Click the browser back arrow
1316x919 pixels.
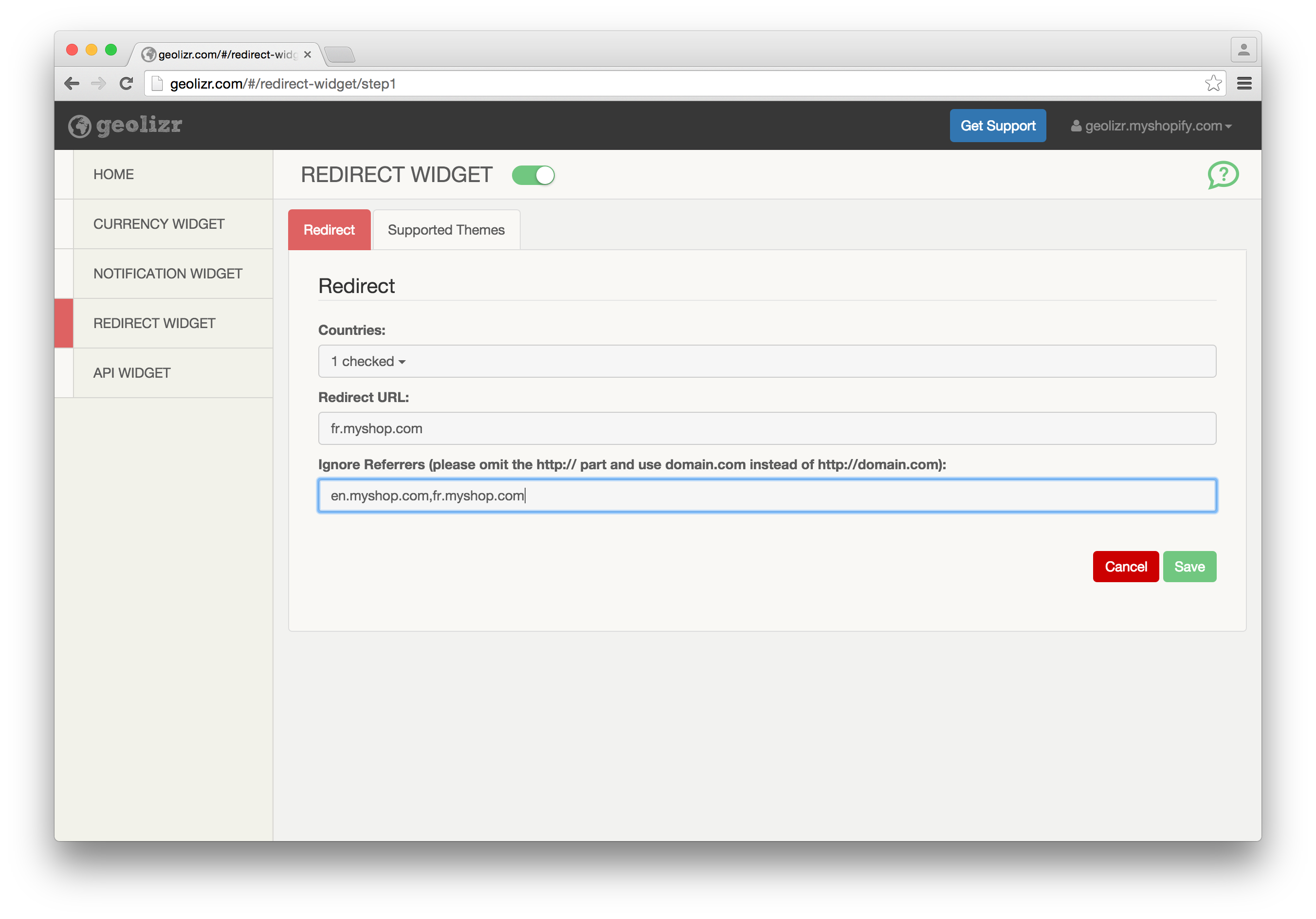(x=72, y=84)
